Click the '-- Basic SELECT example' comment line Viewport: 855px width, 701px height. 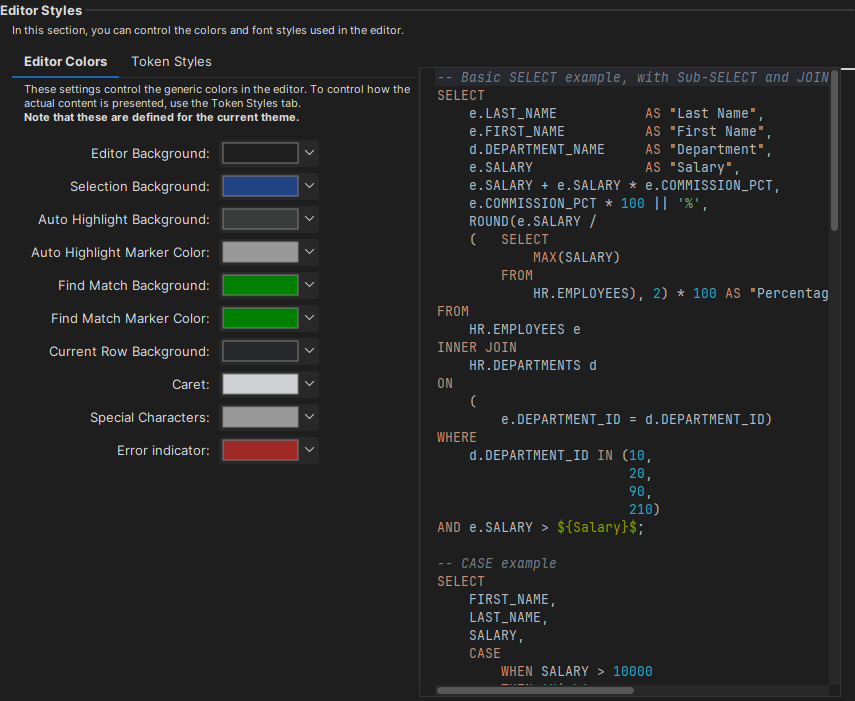[x=633, y=77]
